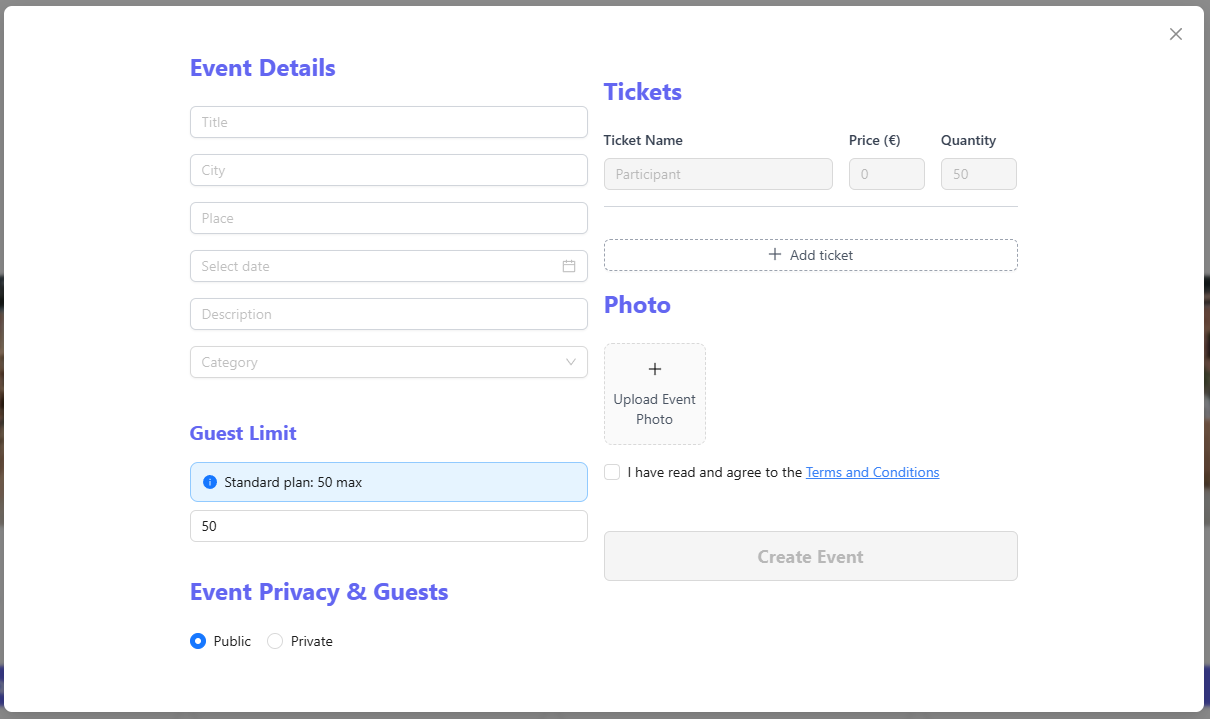Click the Create Event button
1210x719 pixels.
tap(811, 556)
